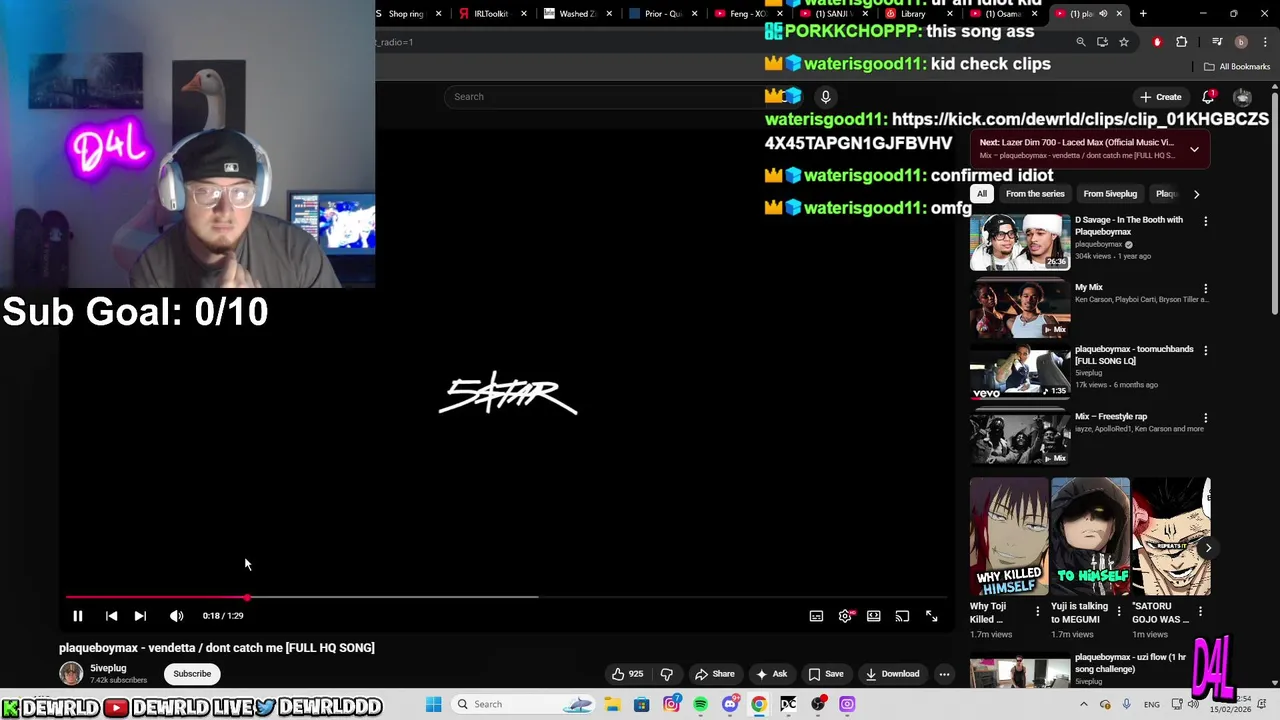Pause the YouTube video

pos(77,616)
